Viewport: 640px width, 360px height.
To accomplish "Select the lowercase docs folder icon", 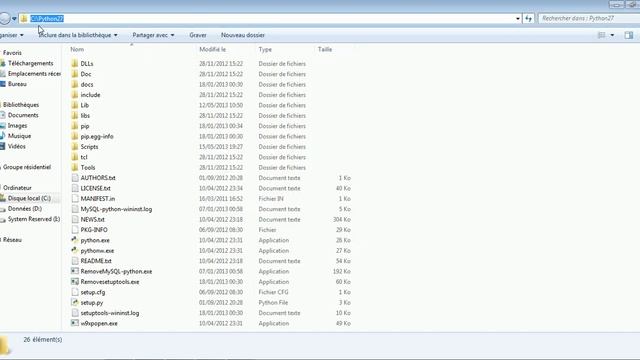I will click(75, 84).
